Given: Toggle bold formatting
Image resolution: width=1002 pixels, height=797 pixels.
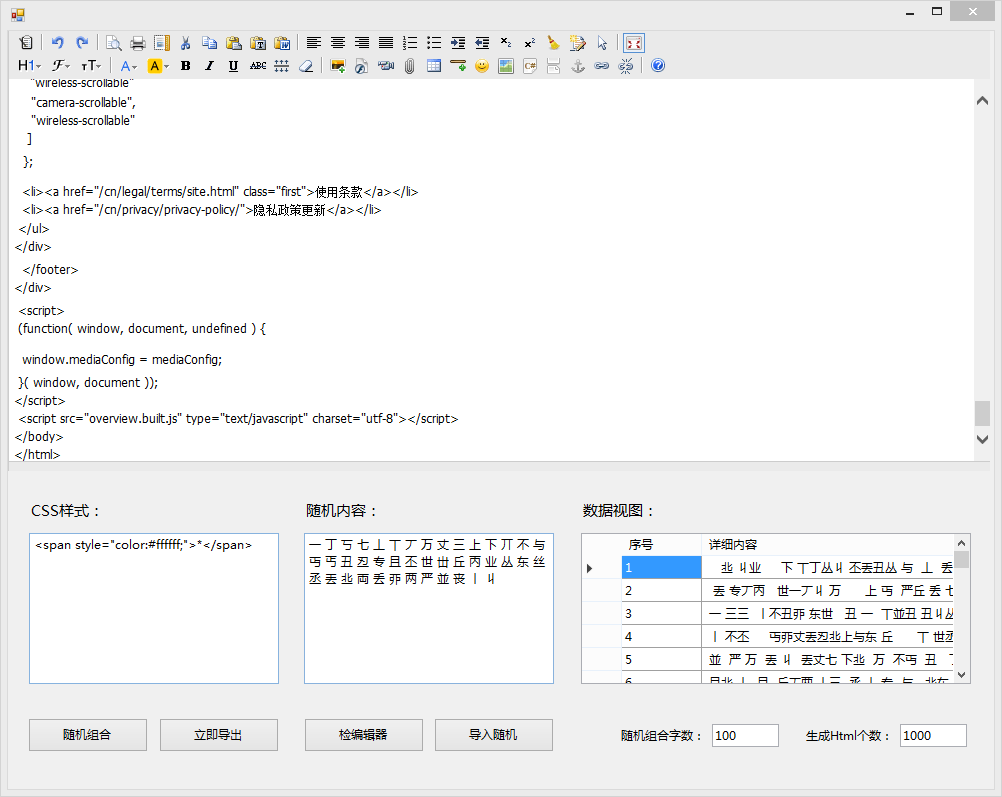Looking at the screenshot, I should click(x=186, y=66).
